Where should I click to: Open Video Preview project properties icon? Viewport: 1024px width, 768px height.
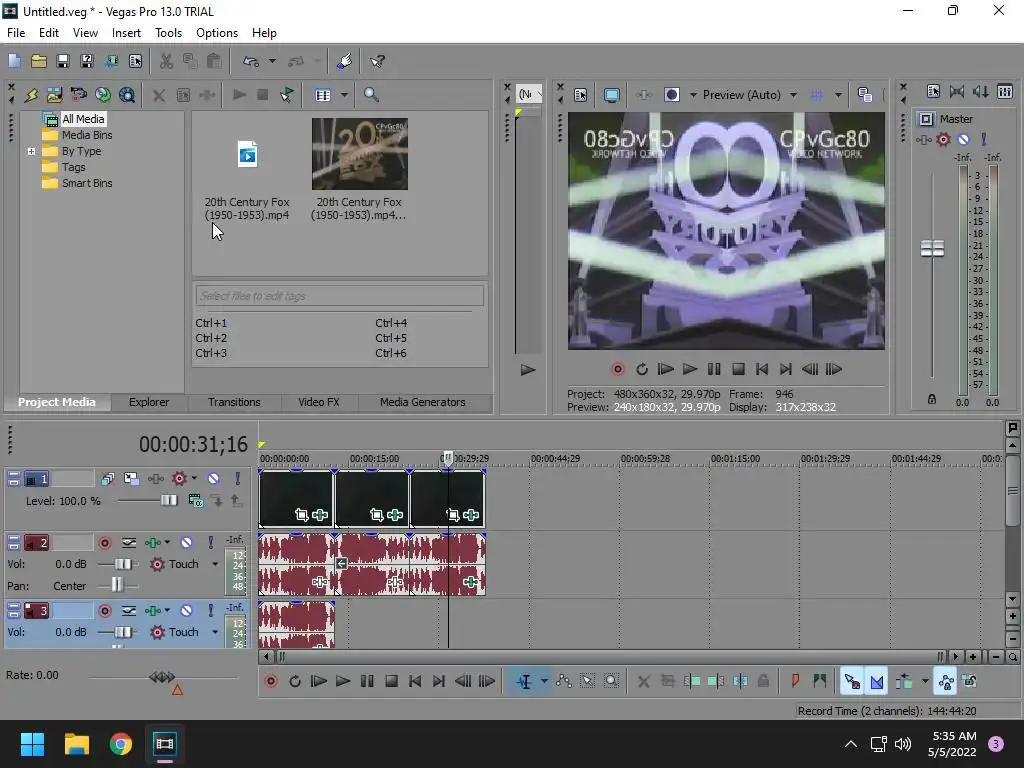[x=581, y=95]
